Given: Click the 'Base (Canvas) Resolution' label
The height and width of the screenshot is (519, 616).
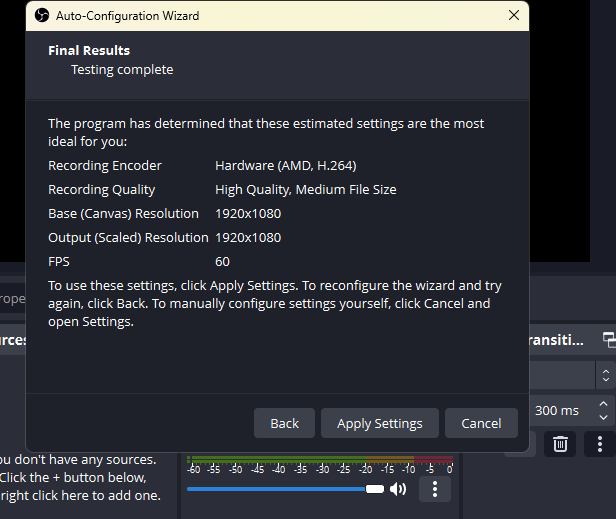Looking at the screenshot, I should pyautogui.click(x=123, y=214).
